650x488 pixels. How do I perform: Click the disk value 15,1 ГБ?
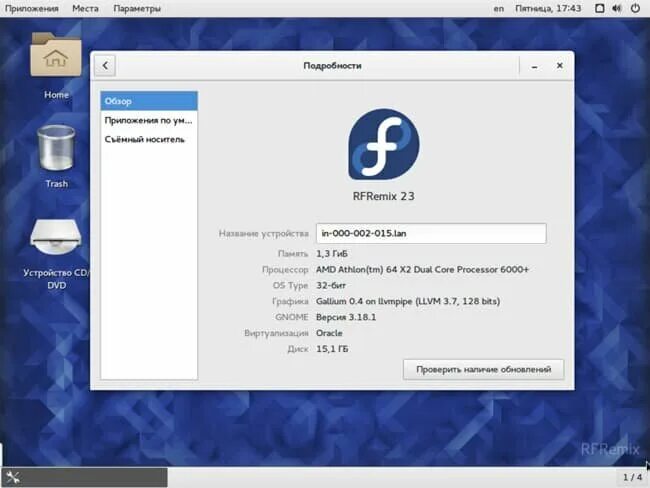click(332, 349)
